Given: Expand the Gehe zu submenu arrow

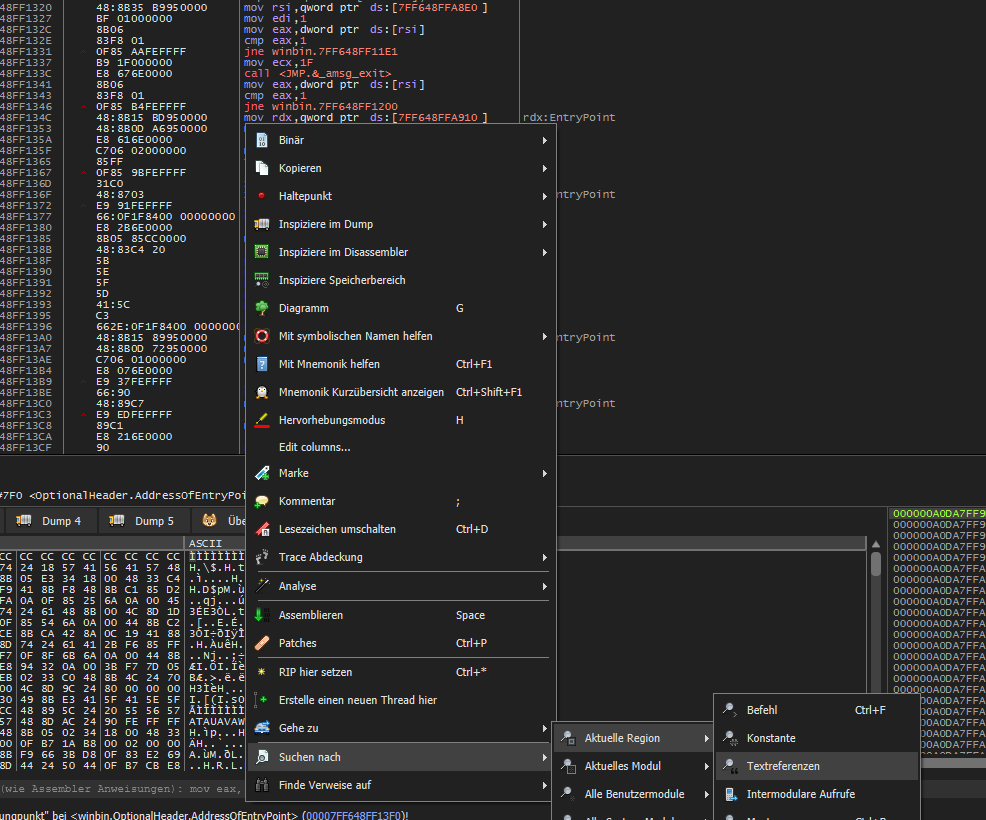Looking at the screenshot, I should (x=545, y=728).
